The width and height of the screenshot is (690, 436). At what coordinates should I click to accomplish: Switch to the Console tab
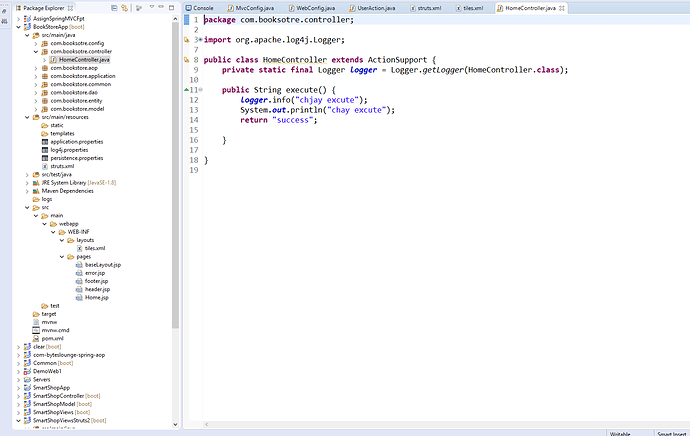(202, 8)
